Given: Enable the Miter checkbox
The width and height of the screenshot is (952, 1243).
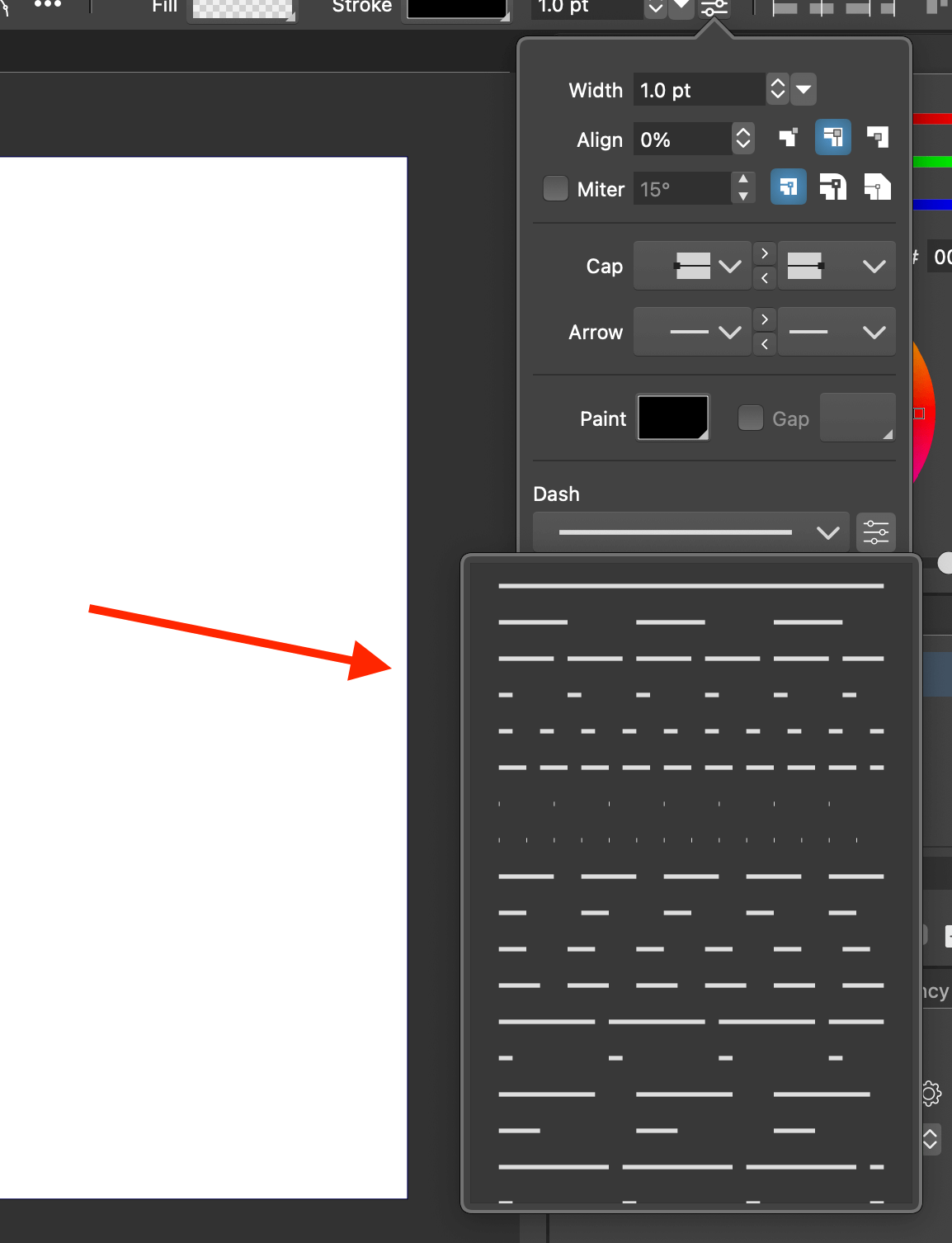Looking at the screenshot, I should 556,189.
